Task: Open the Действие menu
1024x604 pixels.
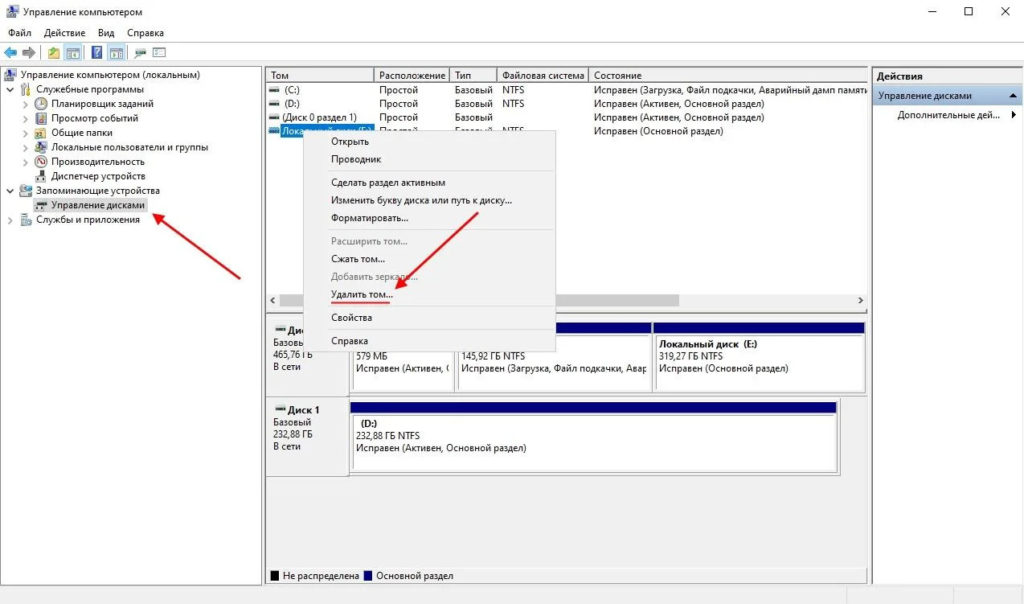Action: (x=64, y=33)
